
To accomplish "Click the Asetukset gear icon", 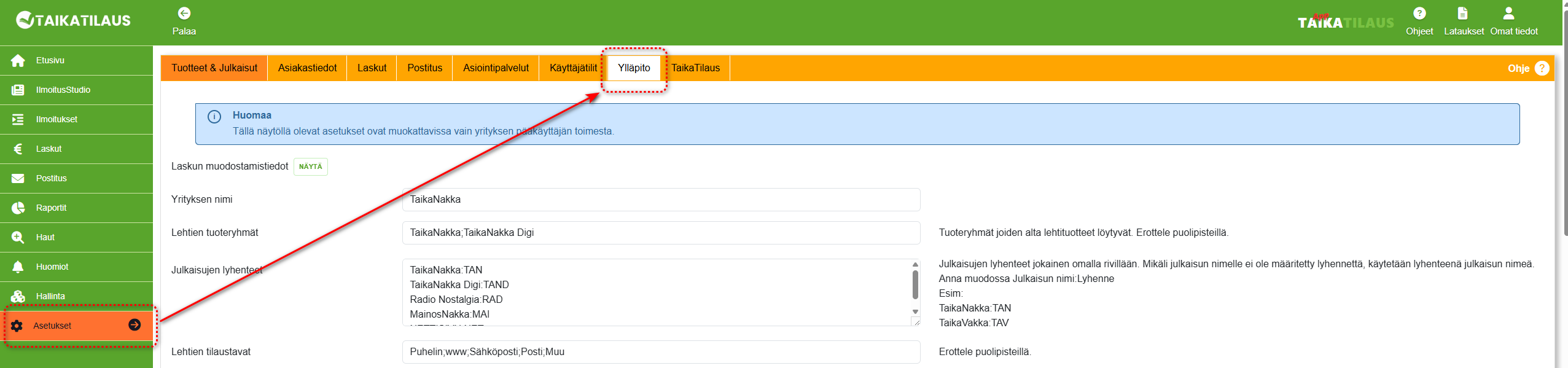I will (17, 326).
